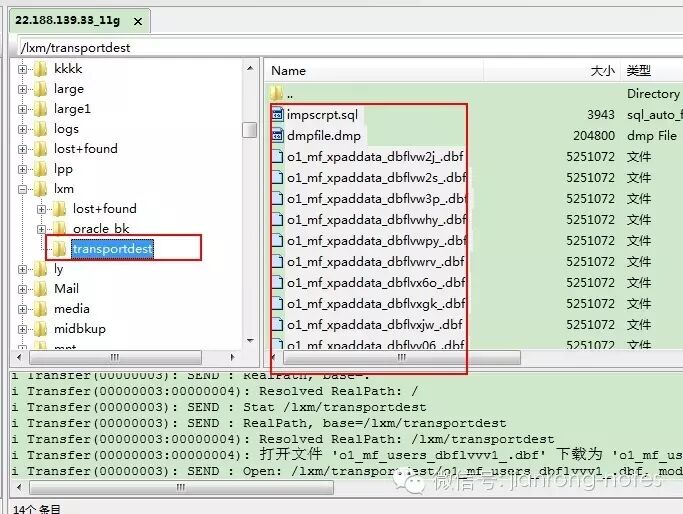Expand the lpp folder node

[x=22, y=169]
